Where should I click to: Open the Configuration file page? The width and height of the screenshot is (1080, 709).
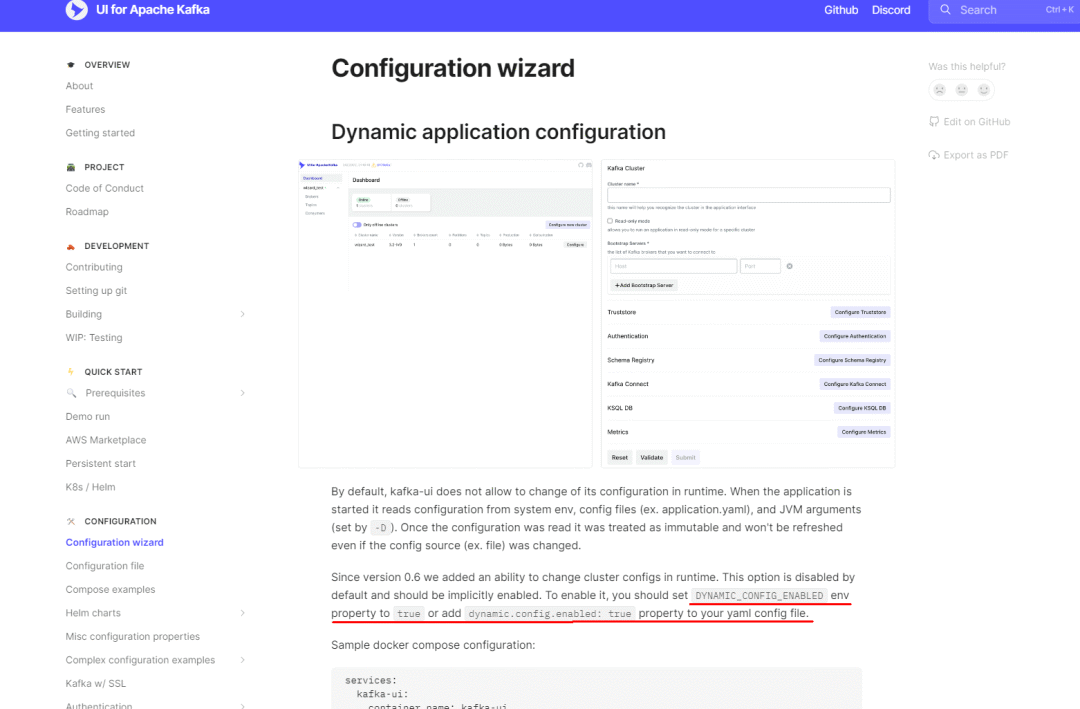coord(105,566)
